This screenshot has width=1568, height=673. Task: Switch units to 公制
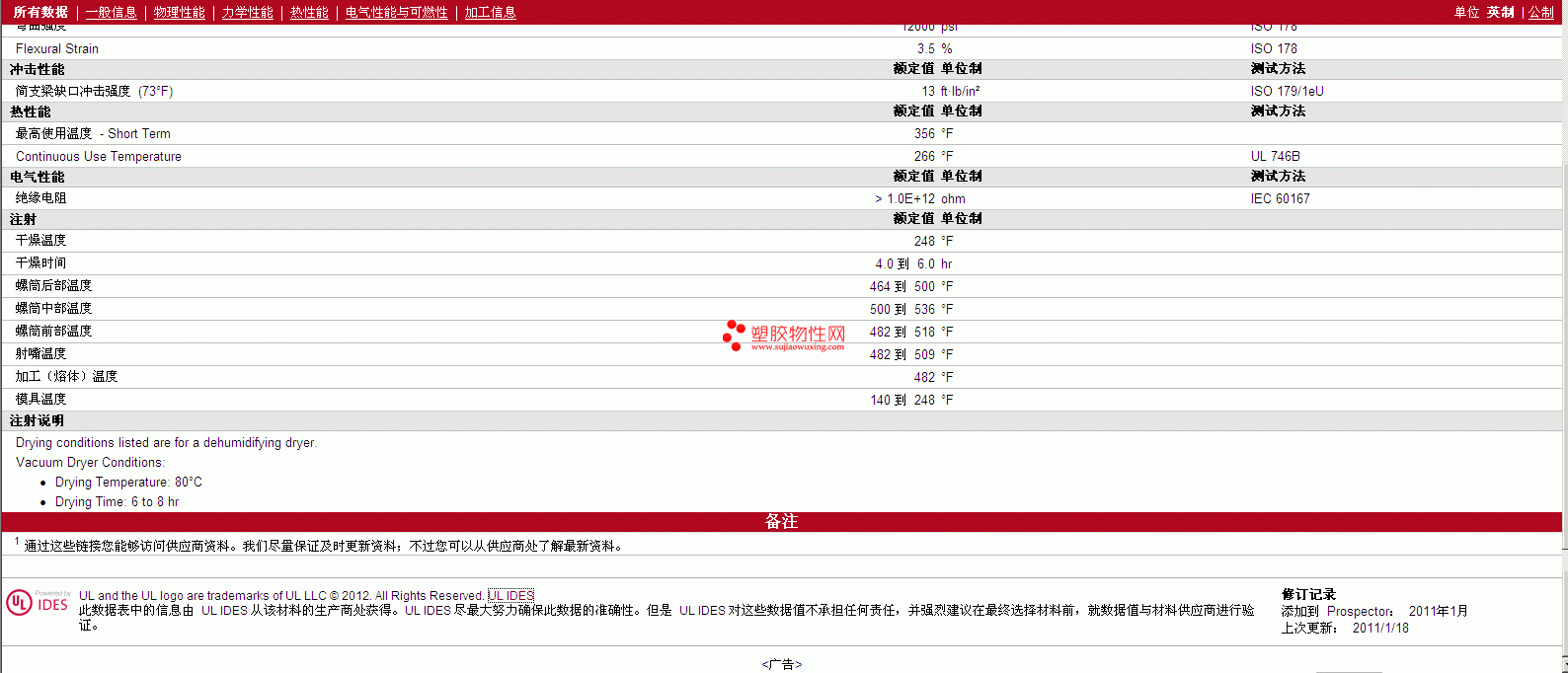click(x=1541, y=12)
